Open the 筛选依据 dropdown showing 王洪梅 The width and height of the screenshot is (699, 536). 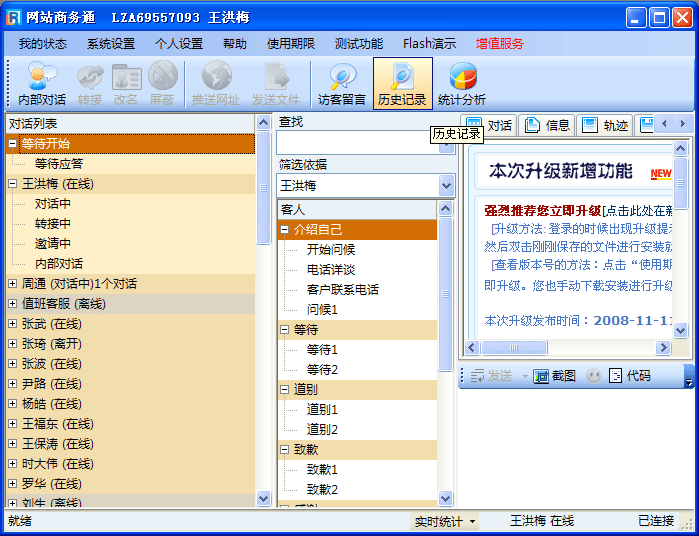click(x=446, y=186)
